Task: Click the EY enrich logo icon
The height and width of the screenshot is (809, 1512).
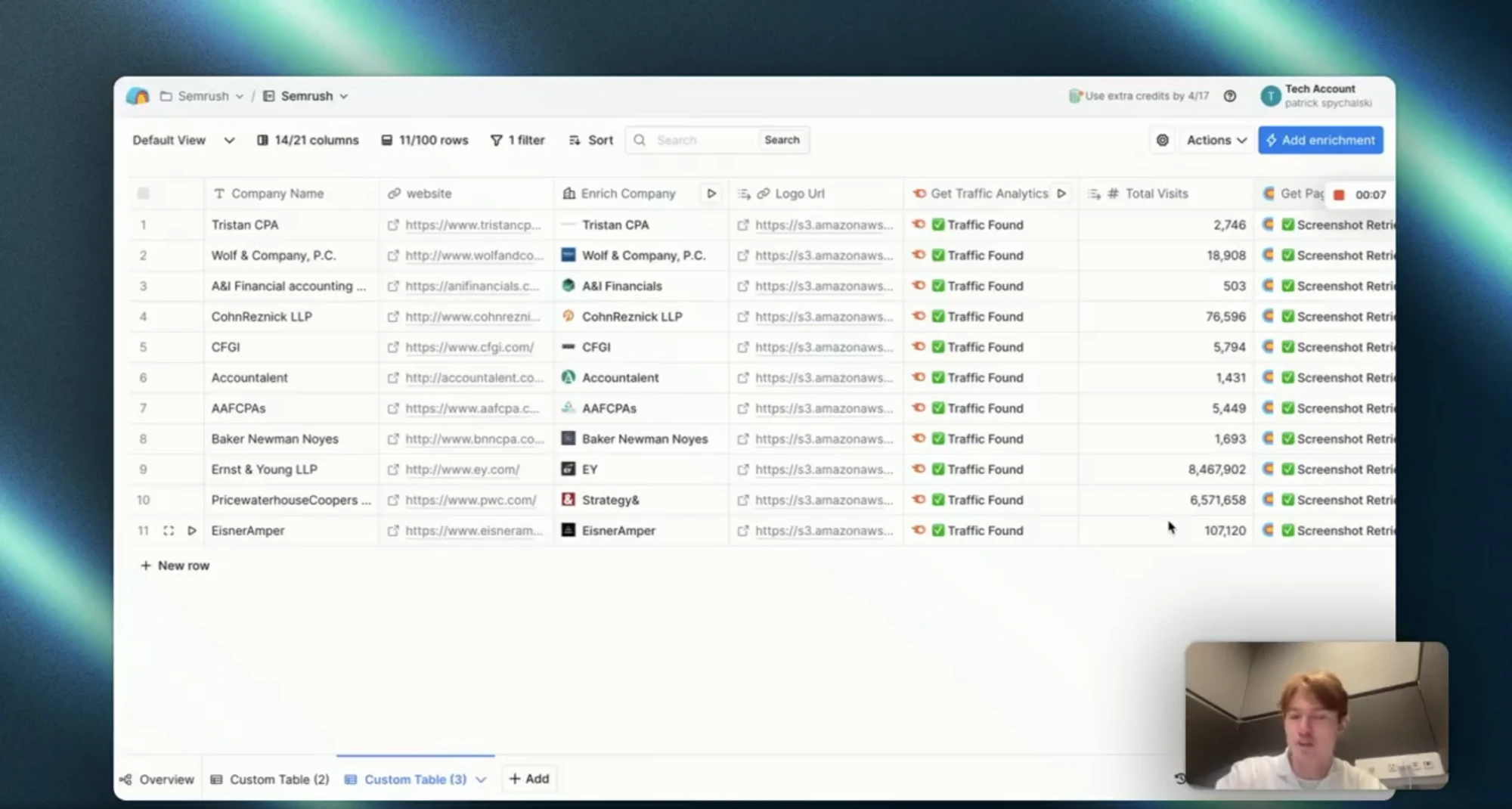Action: pyautogui.click(x=569, y=469)
